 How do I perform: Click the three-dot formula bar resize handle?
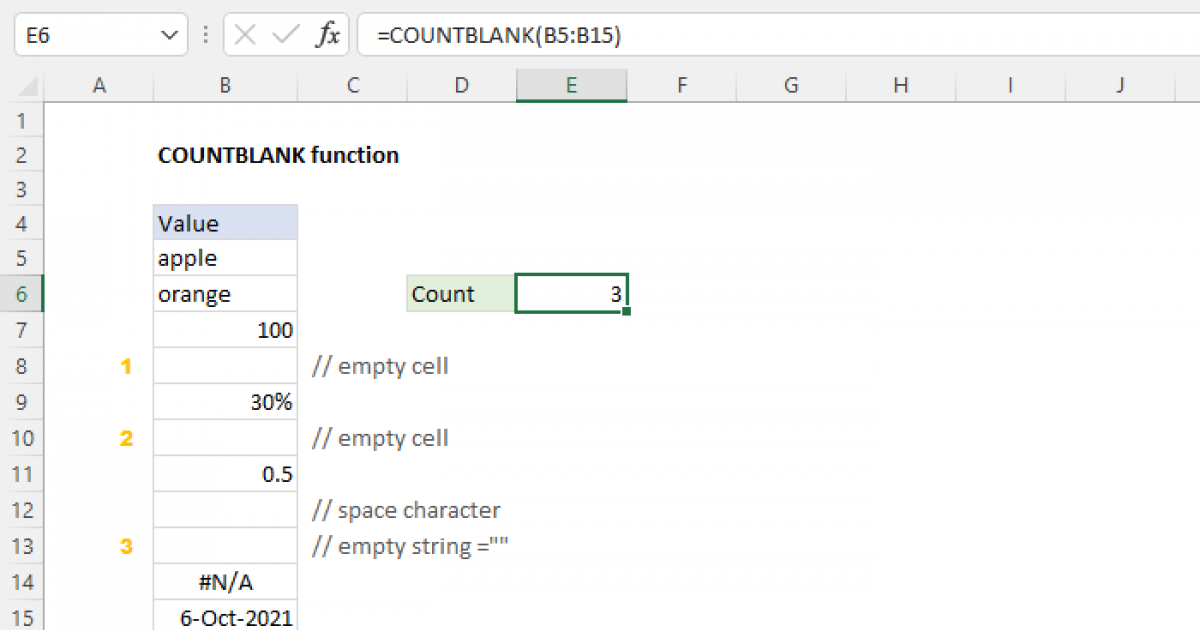click(206, 36)
